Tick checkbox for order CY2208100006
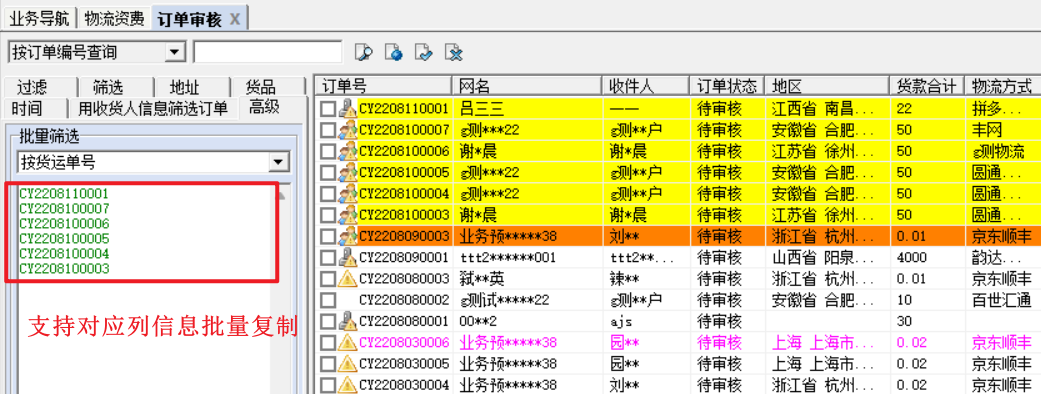This screenshot has width=1041, height=394. tap(328, 151)
